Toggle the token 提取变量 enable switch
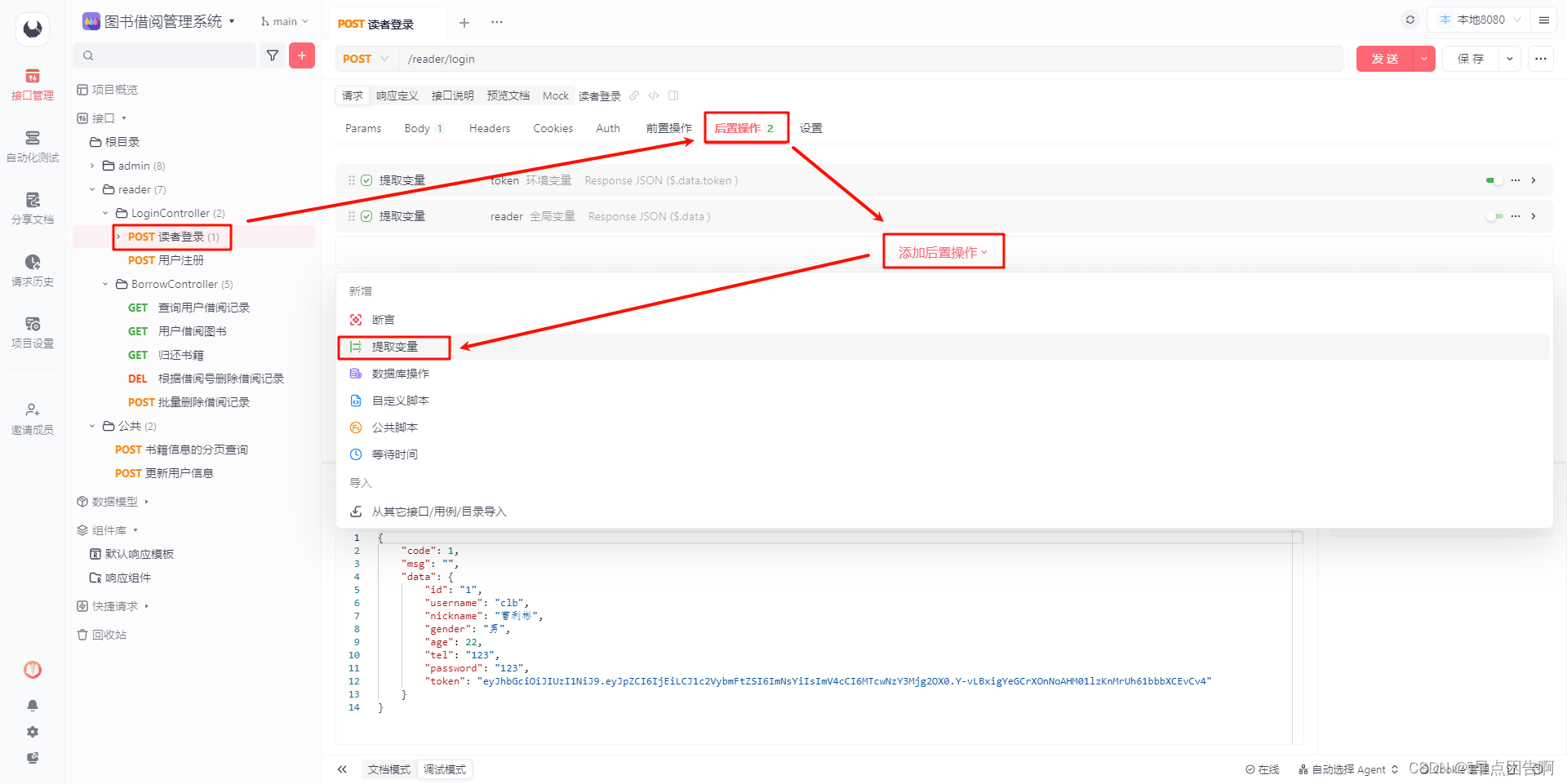The image size is (1567, 784). (x=1494, y=180)
